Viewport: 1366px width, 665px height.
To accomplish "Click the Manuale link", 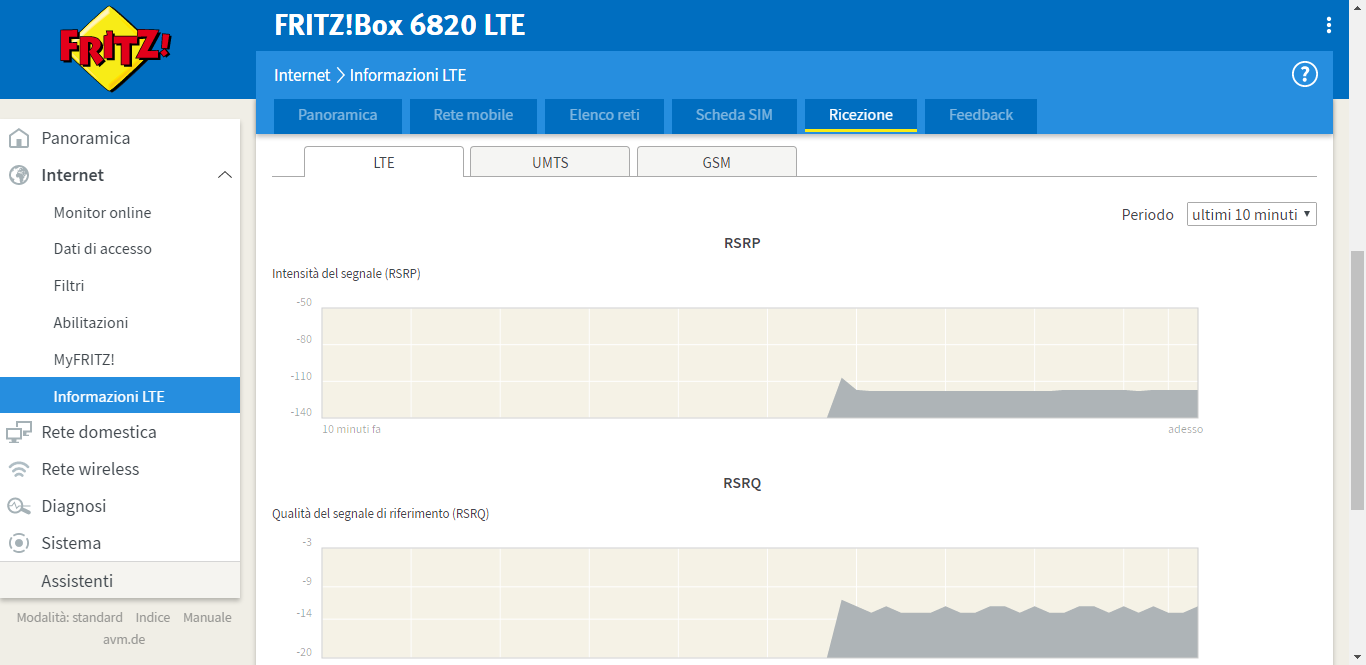I will 207,618.
